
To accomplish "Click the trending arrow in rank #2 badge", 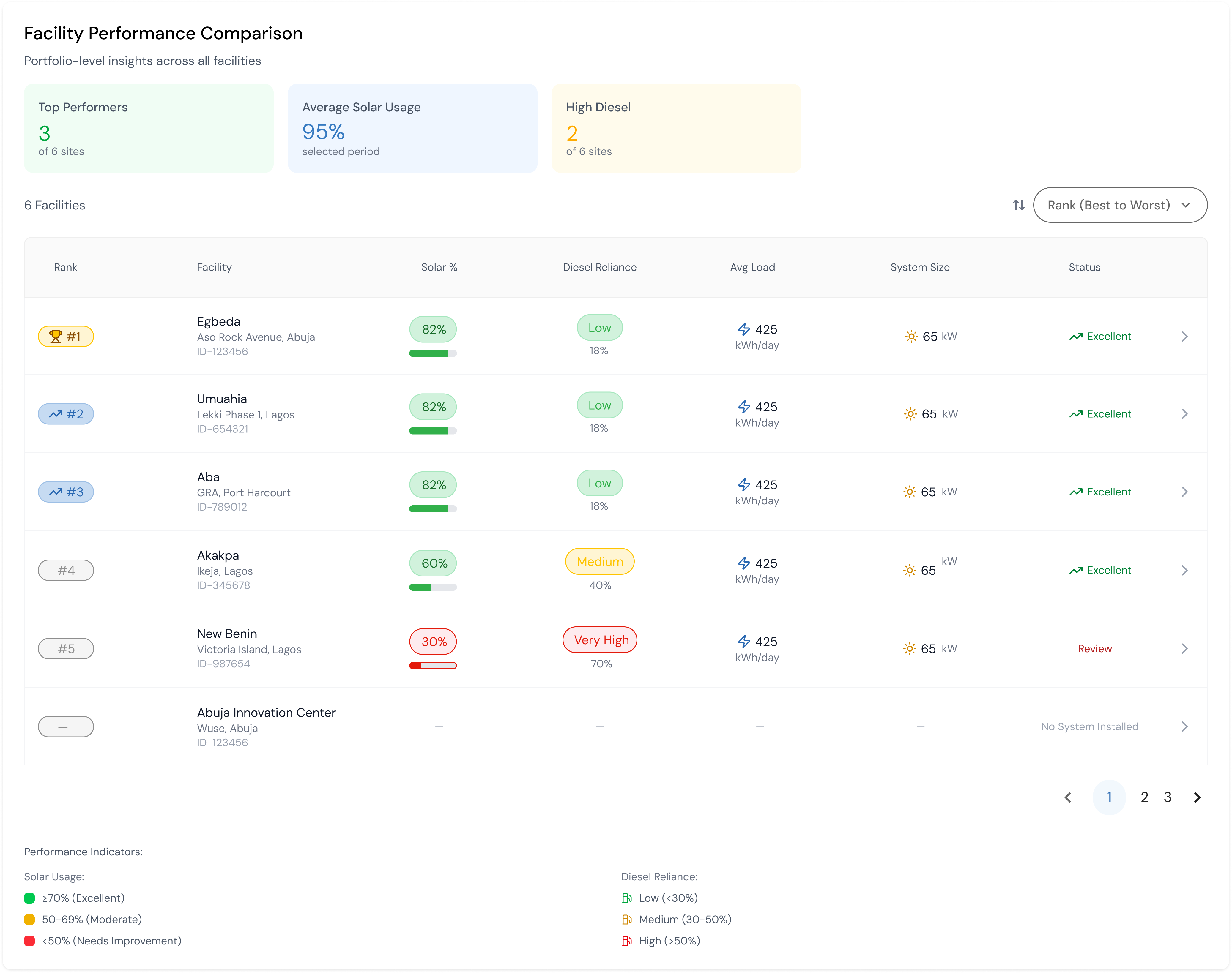I will click(x=56, y=414).
